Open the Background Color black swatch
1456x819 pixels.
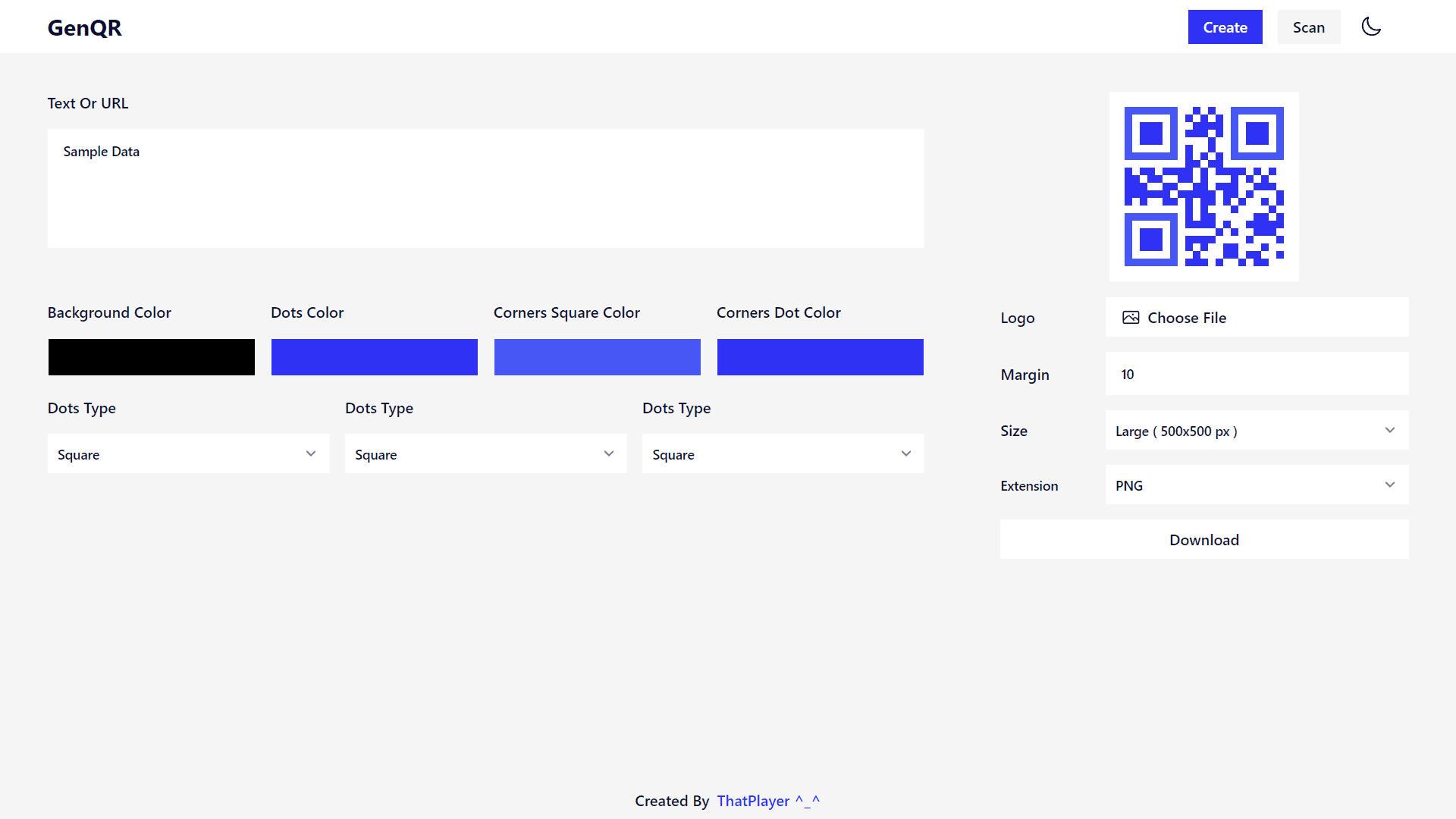point(152,357)
